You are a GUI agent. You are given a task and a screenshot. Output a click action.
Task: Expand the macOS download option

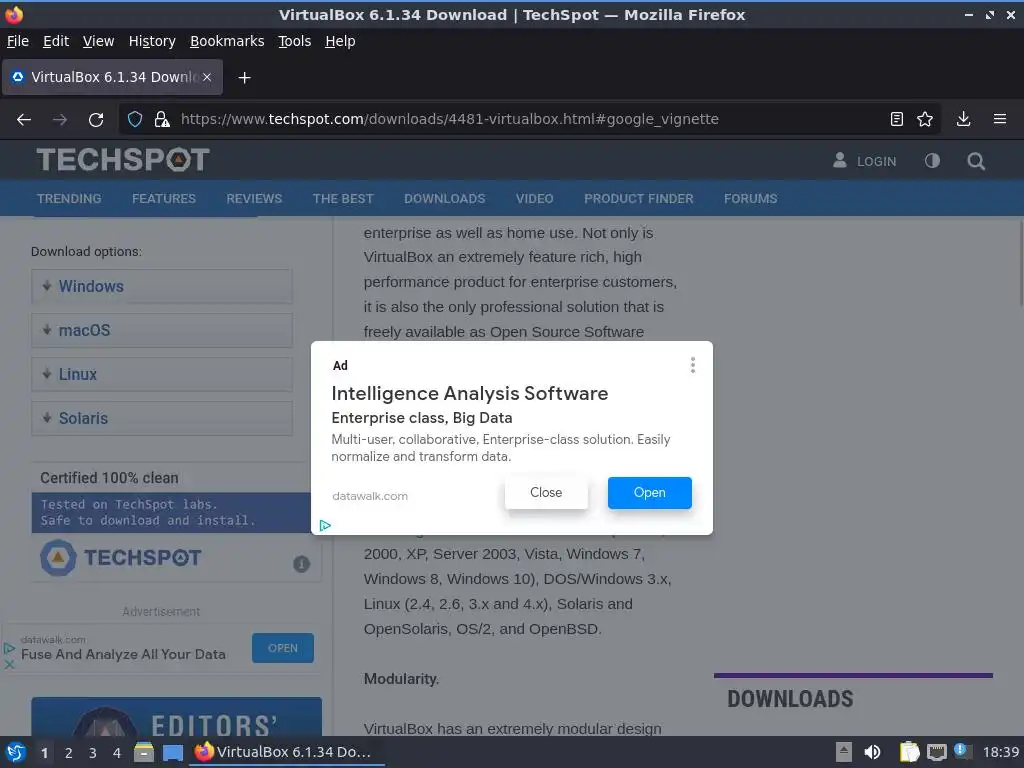click(x=162, y=330)
